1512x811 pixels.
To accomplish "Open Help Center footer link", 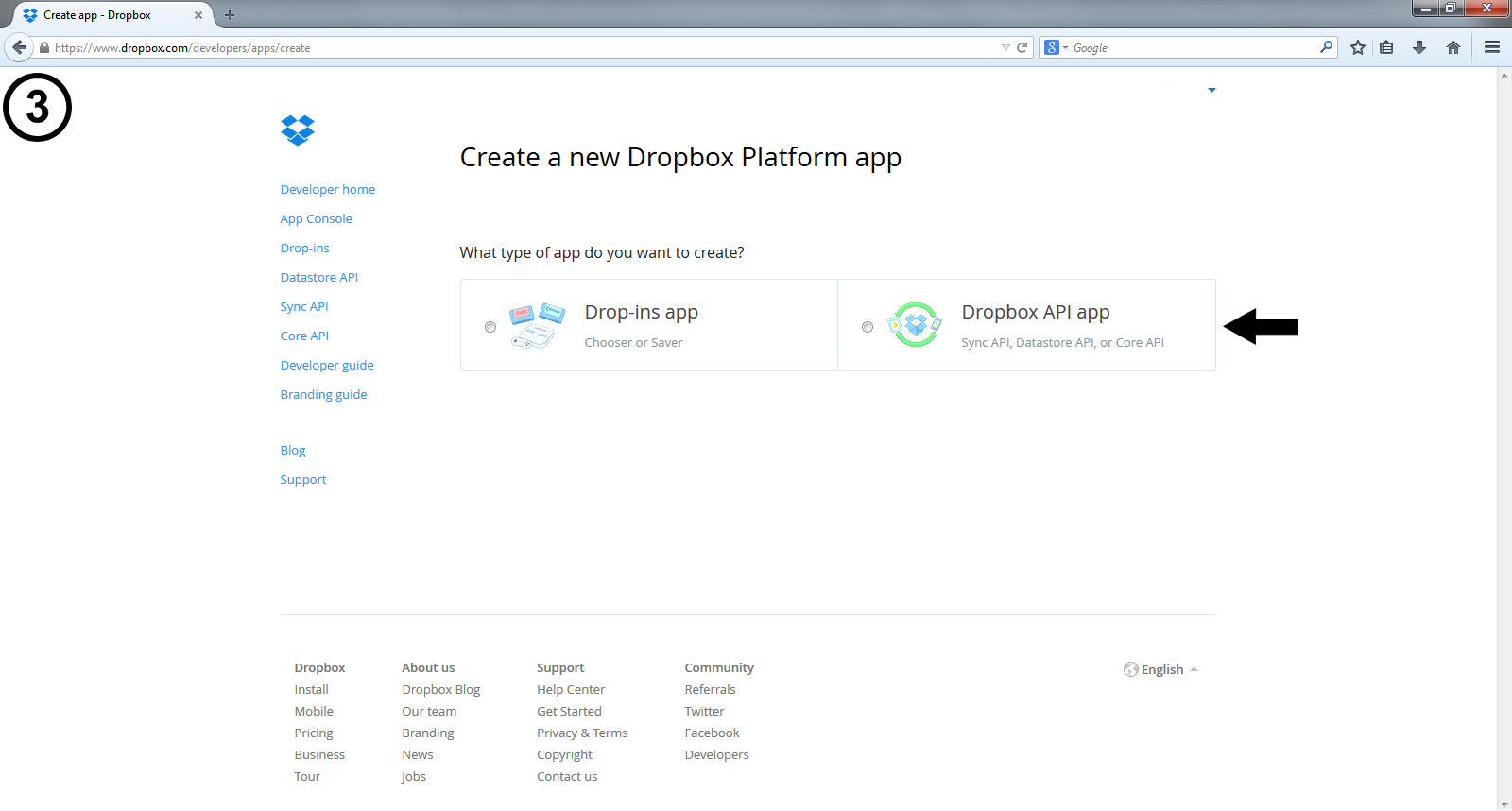I will [571, 689].
